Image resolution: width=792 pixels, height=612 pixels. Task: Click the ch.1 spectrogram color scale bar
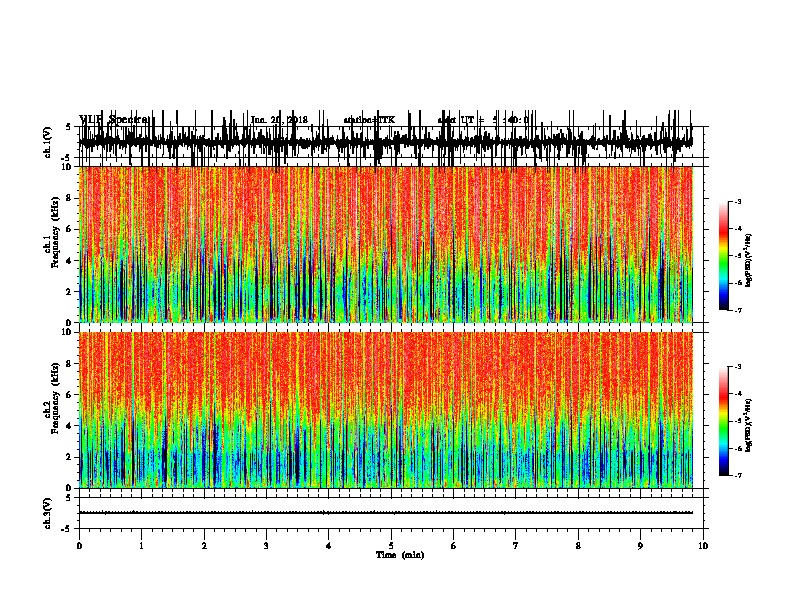[724, 256]
